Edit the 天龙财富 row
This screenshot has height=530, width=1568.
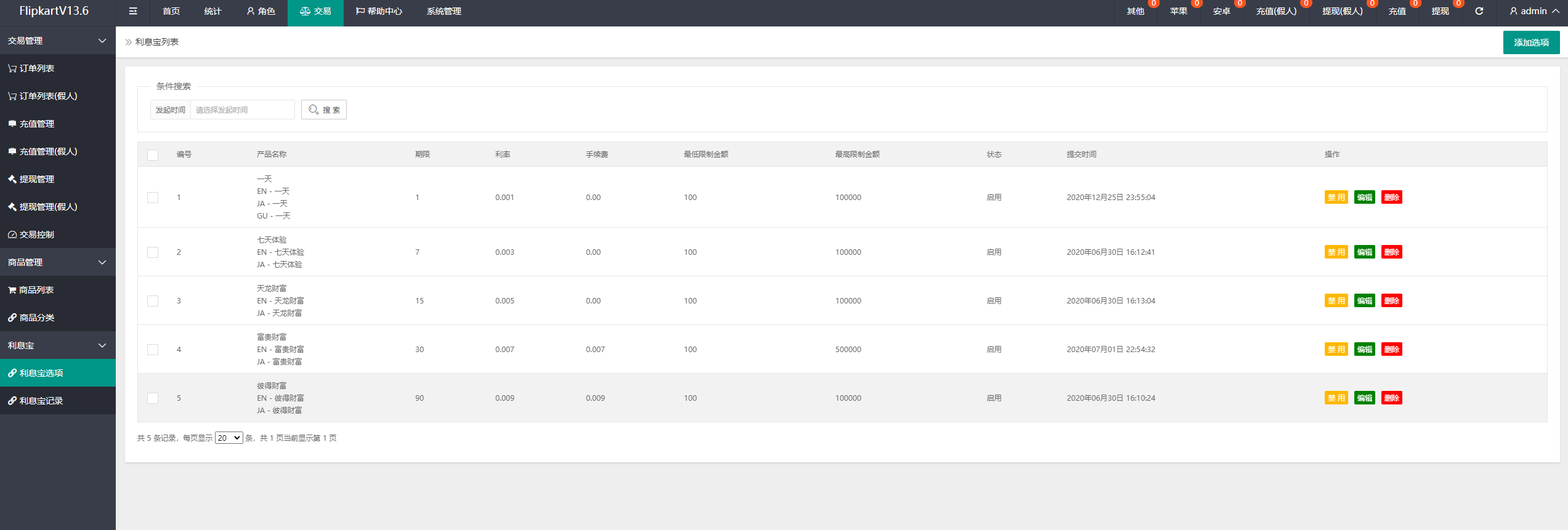point(1365,301)
